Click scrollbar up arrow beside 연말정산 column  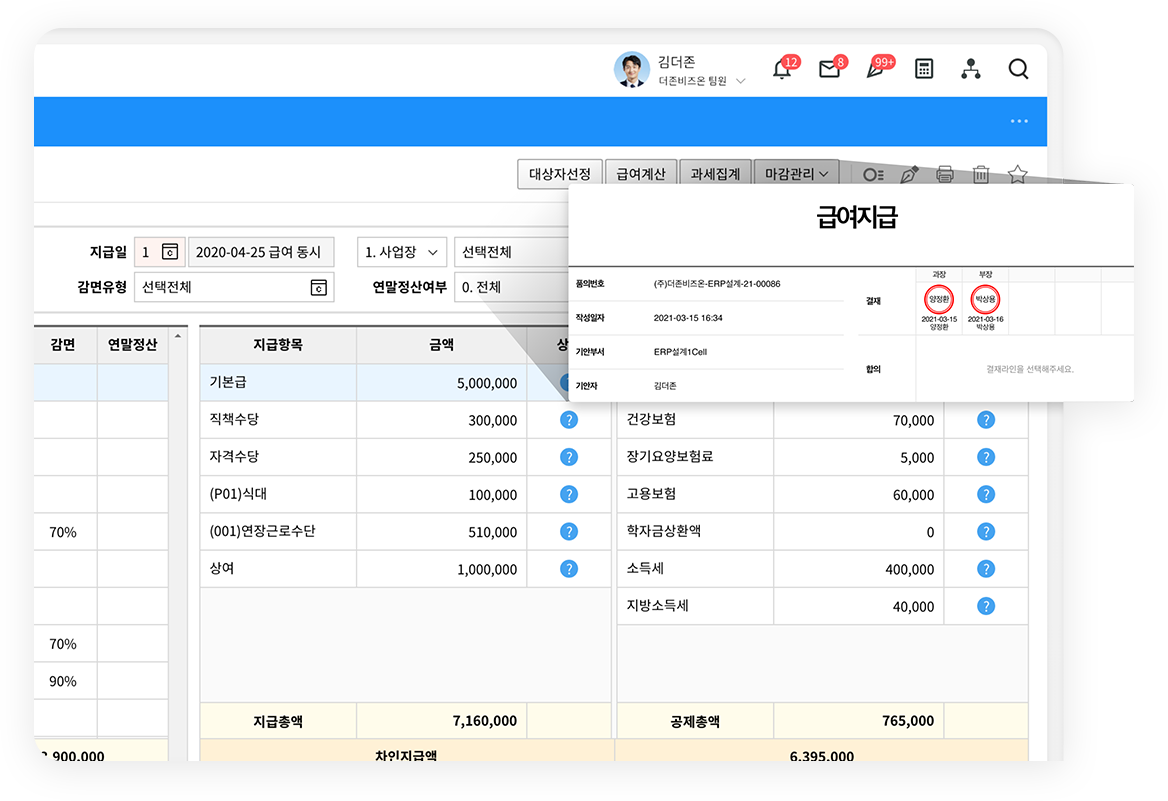(x=177, y=336)
